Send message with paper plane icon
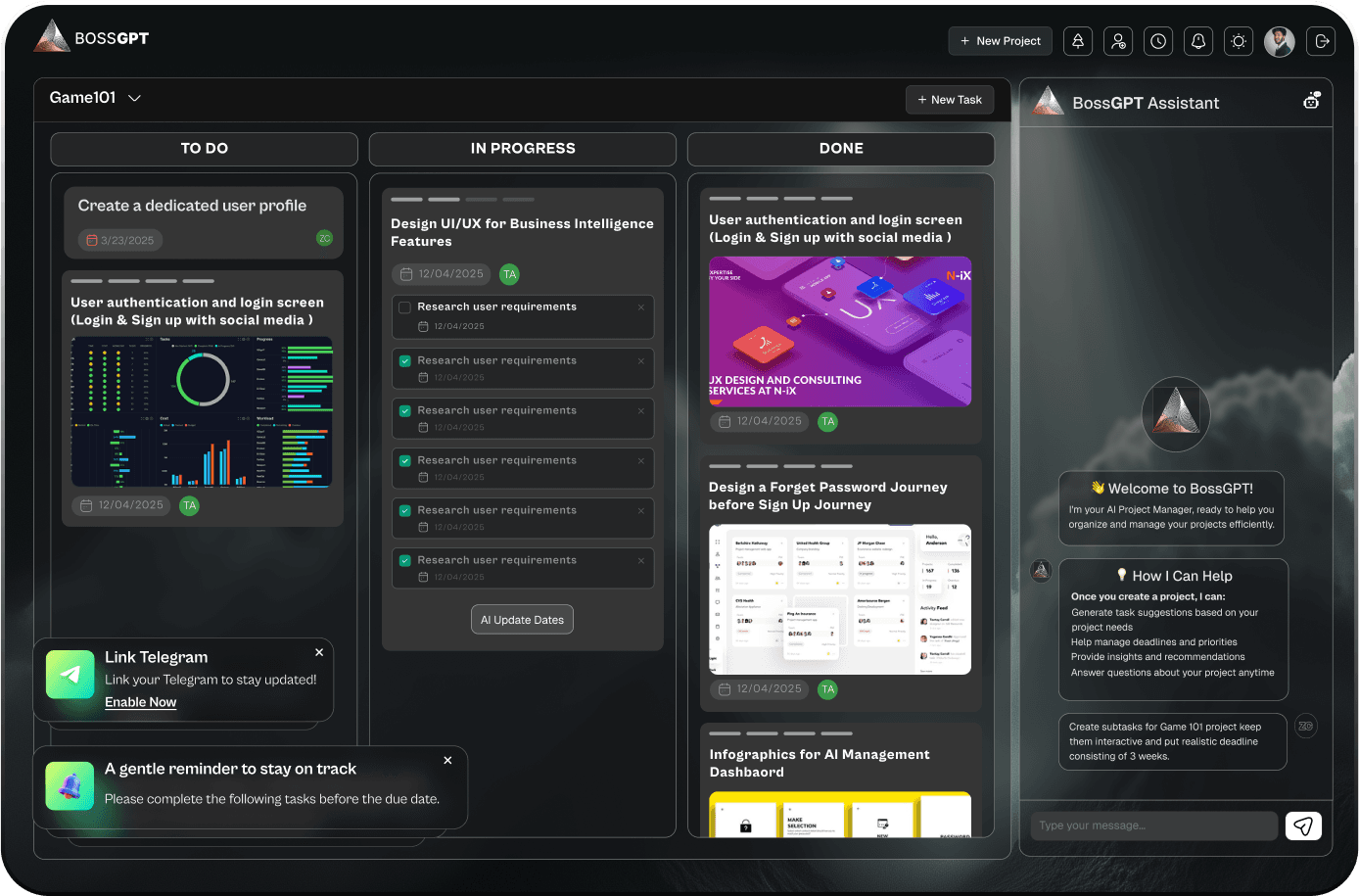 pos(1303,826)
